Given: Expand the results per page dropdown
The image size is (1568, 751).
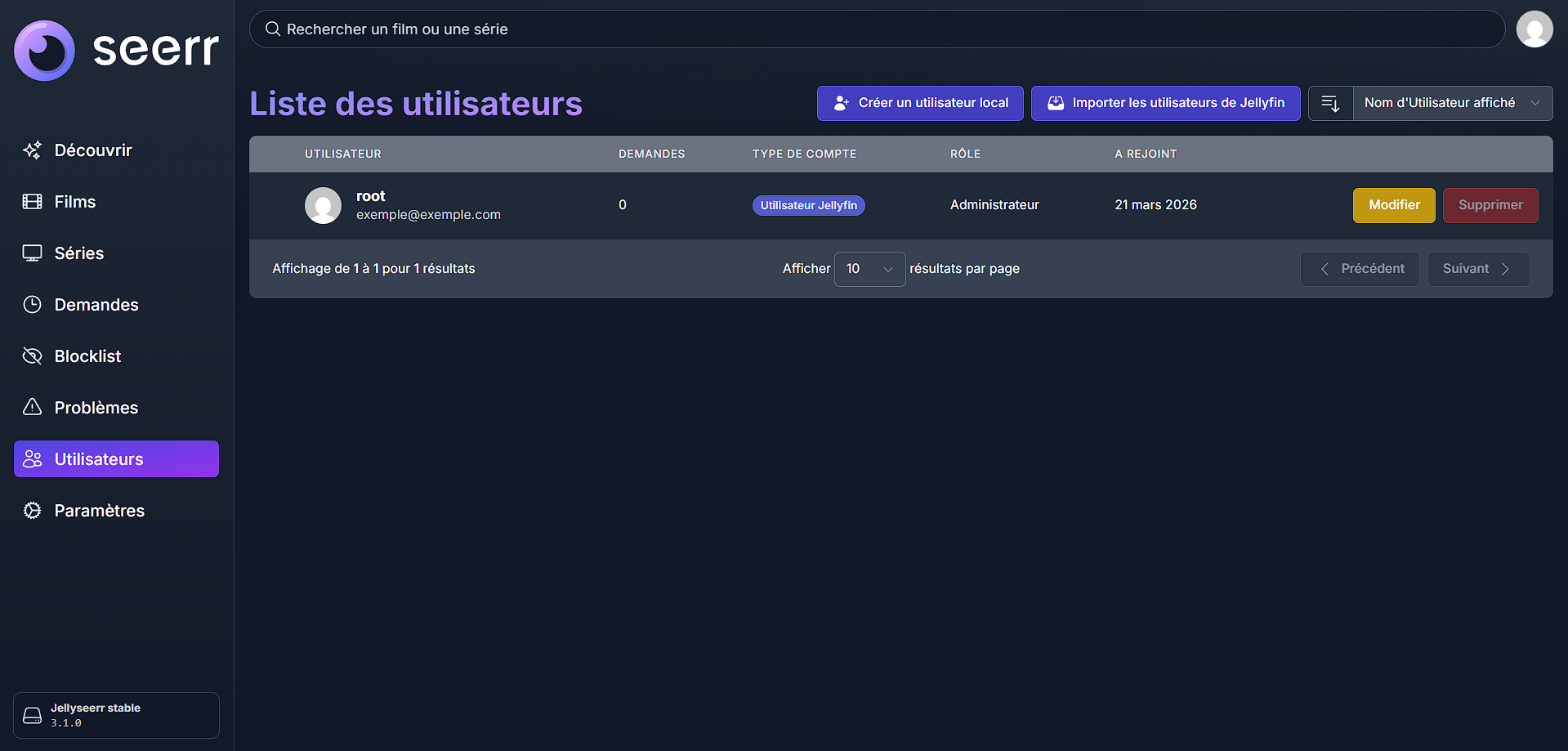Looking at the screenshot, I should coord(869,269).
